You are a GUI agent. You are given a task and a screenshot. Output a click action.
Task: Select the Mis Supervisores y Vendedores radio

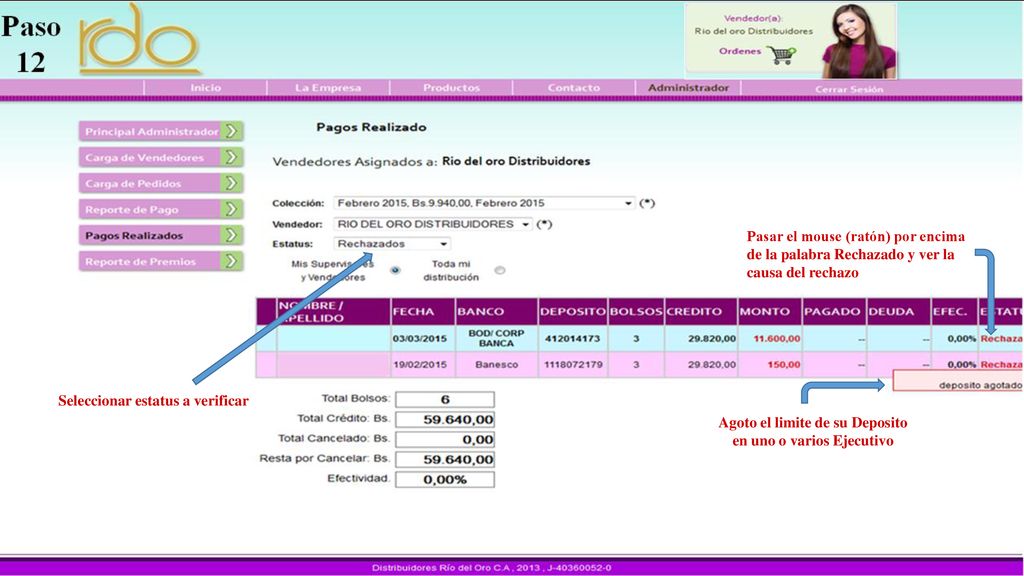(395, 270)
